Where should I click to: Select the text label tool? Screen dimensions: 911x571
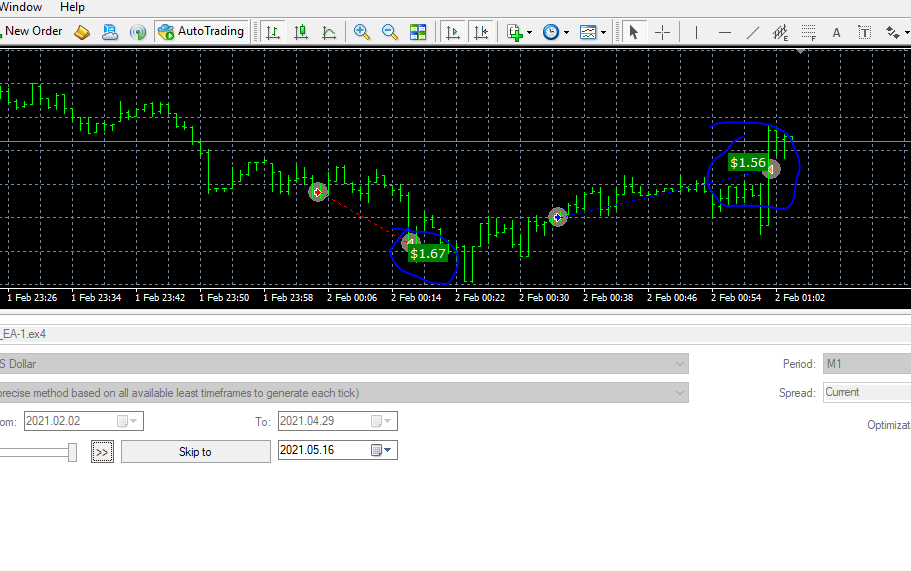pos(864,32)
